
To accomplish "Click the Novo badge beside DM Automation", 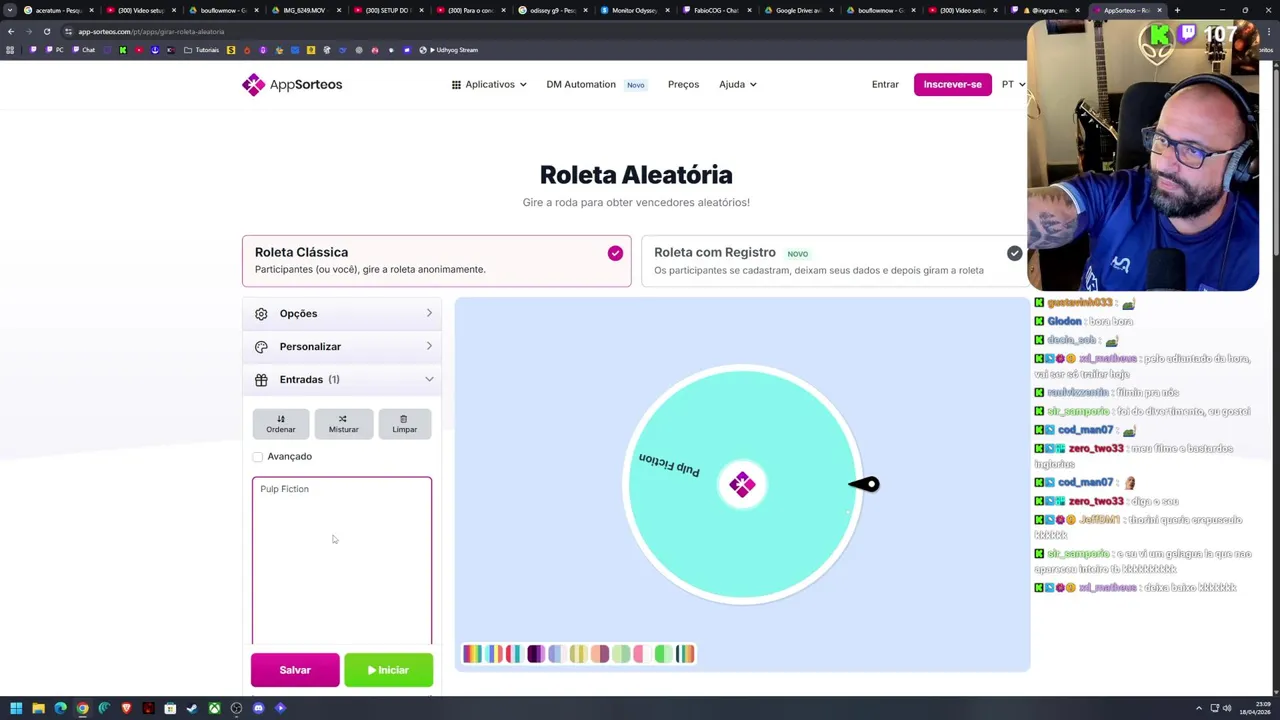I will [635, 85].
